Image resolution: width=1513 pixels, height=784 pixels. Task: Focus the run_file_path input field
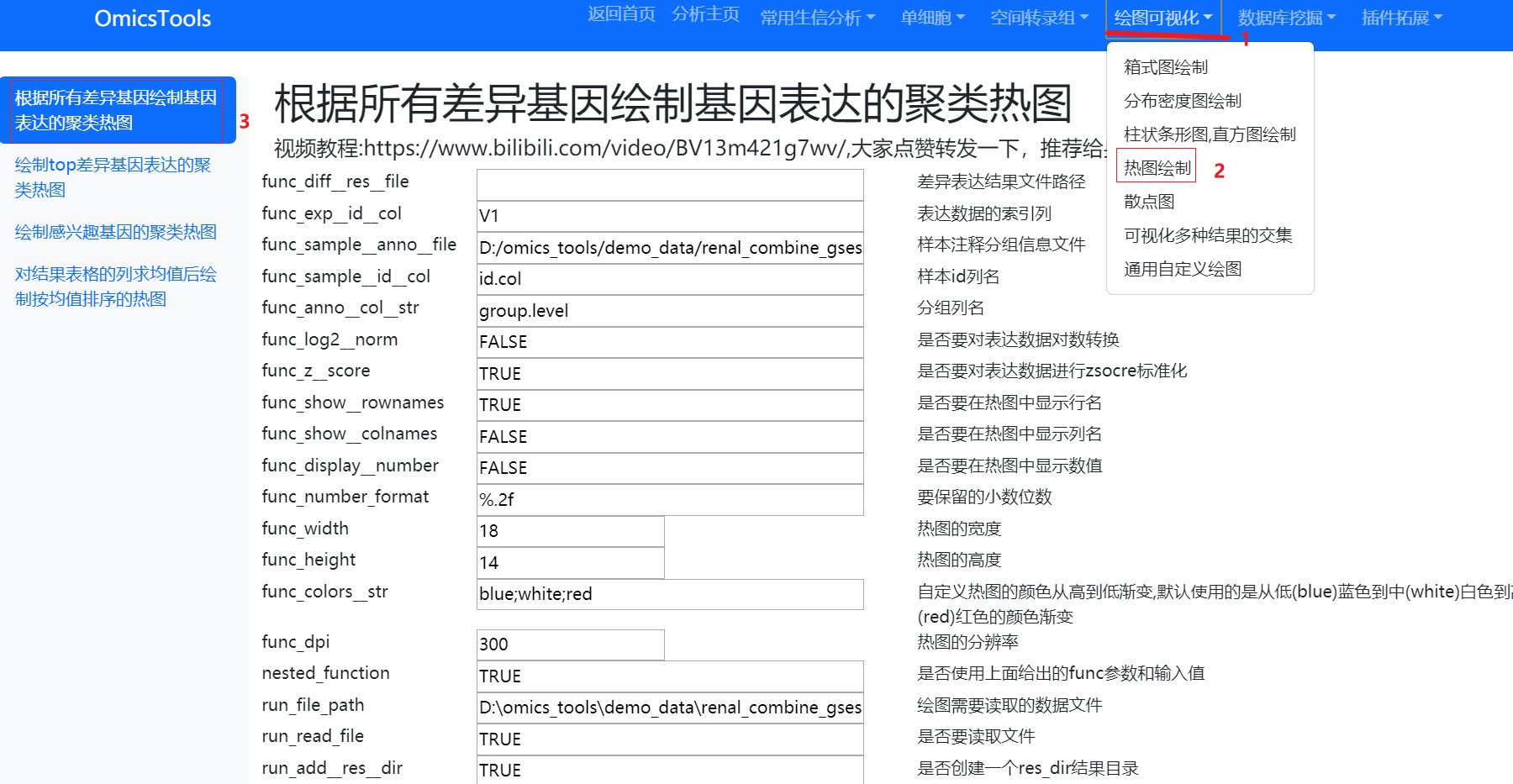point(670,708)
